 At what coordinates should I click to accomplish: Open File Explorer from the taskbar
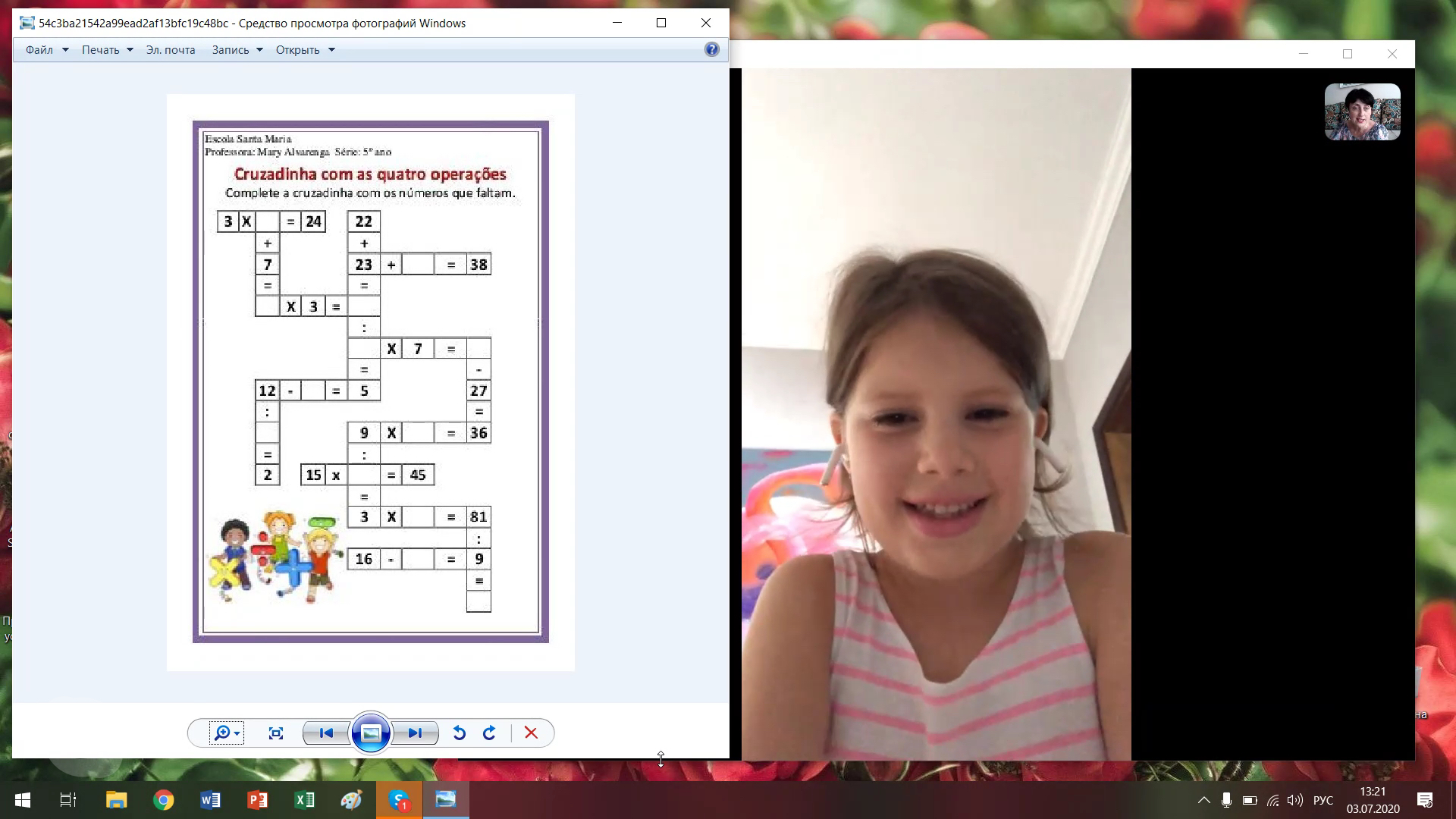point(116,800)
